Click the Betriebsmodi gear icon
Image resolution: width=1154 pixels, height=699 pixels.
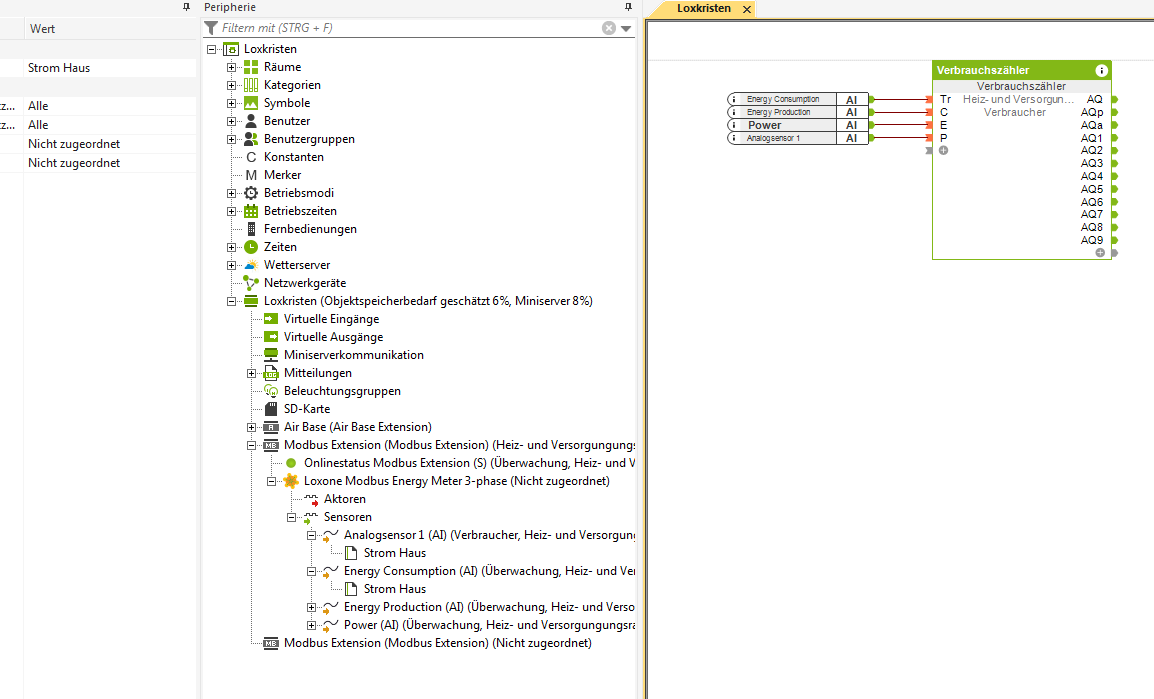tap(251, 193)
